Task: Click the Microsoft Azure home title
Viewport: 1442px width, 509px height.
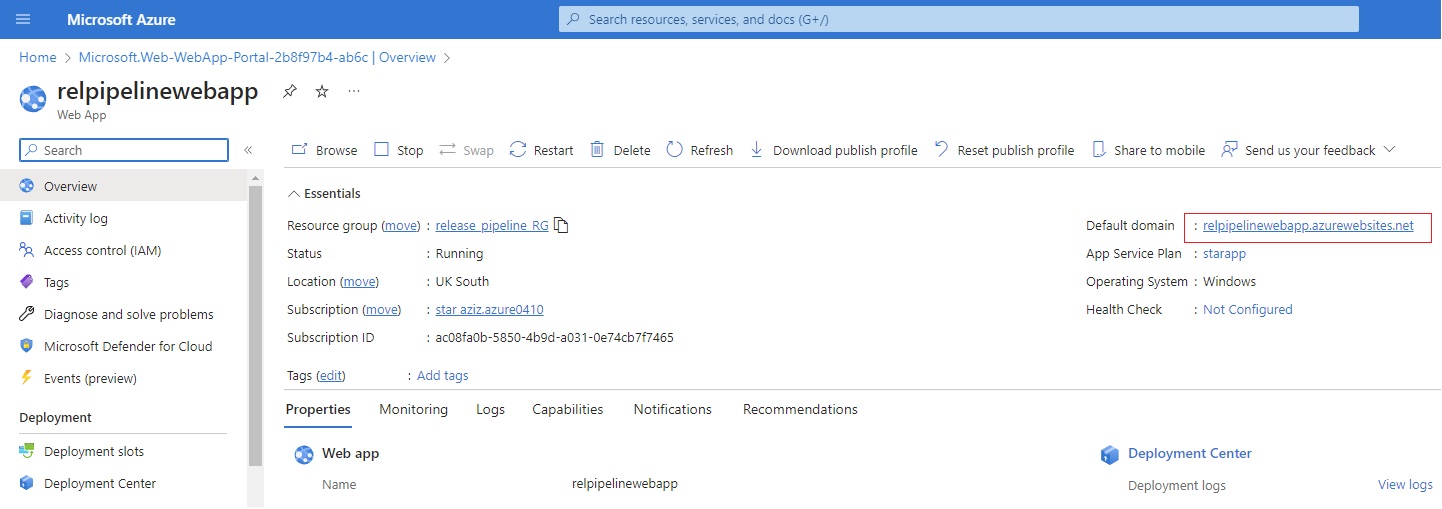Action: tap(121, 20)
